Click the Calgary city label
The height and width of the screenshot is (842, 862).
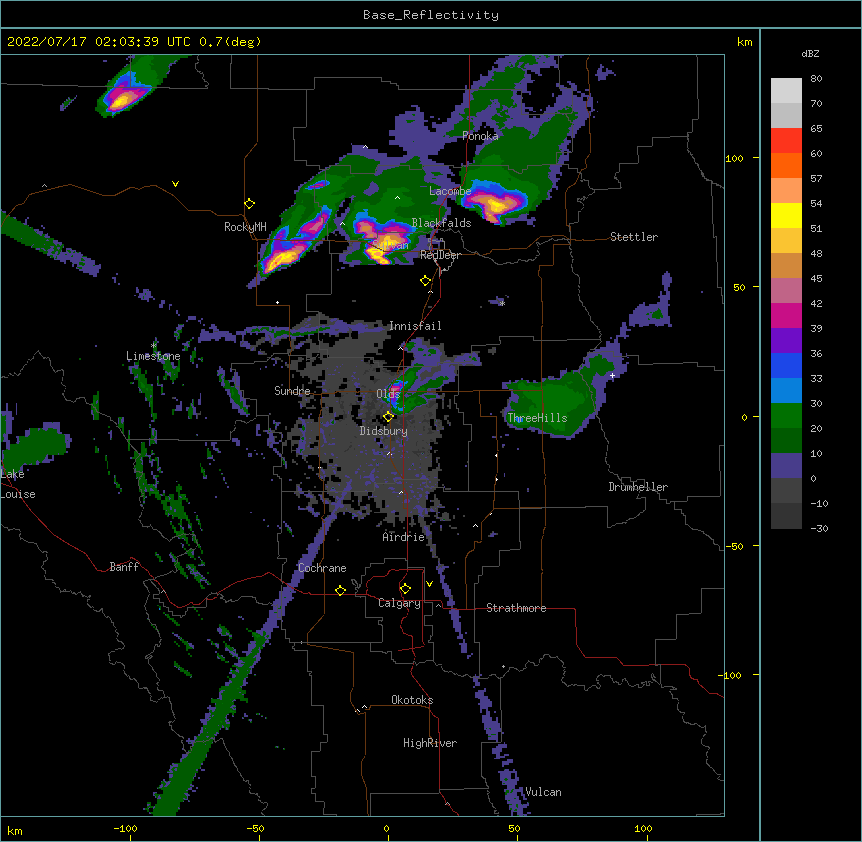pyautogui.click(x=399, y=603)
